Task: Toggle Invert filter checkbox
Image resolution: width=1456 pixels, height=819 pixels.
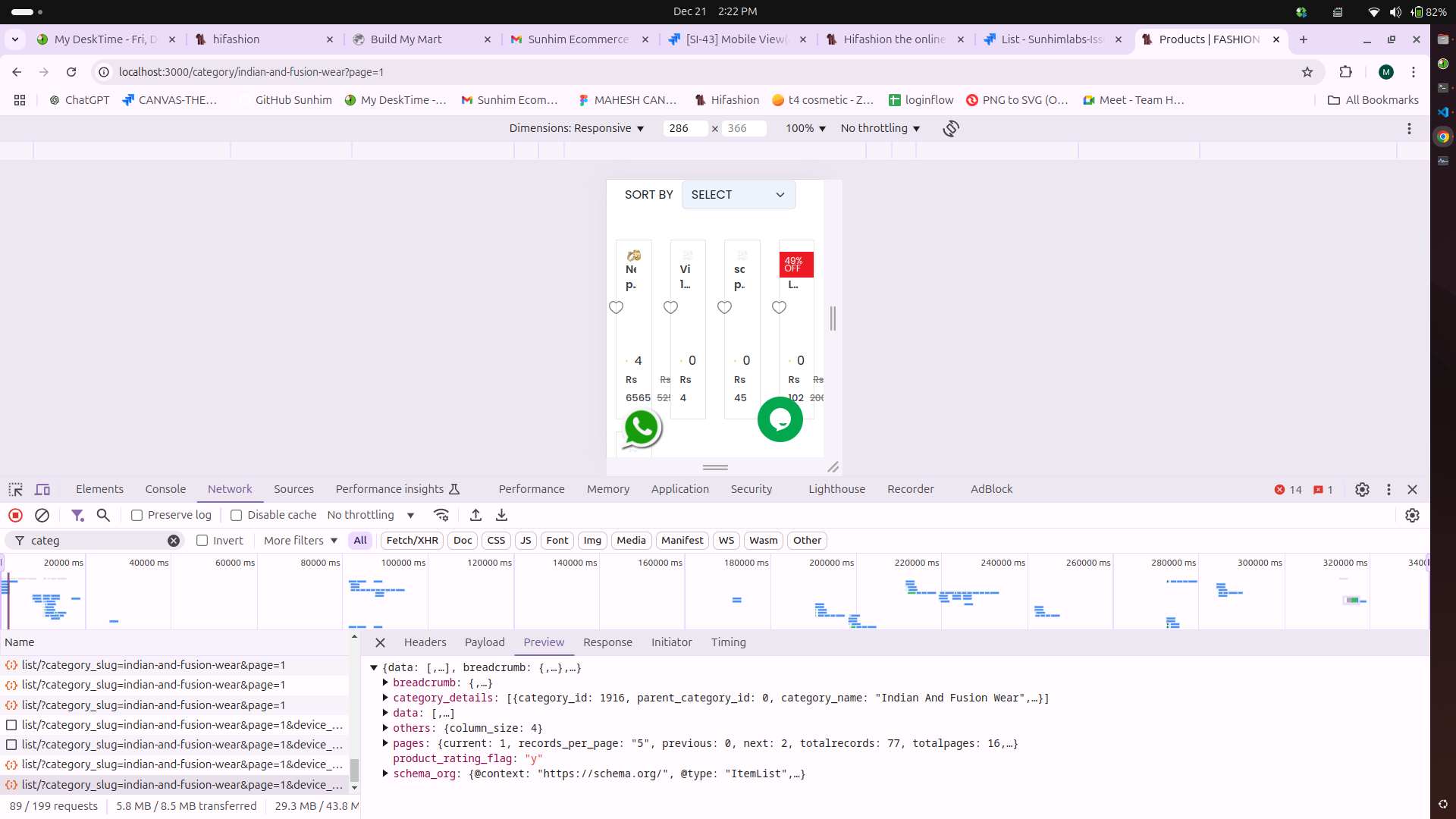Action: click(x=202, y=541)
